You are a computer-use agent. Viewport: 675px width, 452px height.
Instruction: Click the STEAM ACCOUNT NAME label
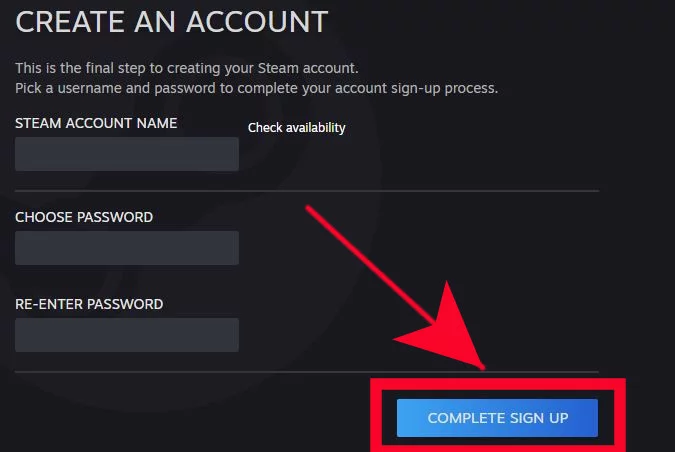[x=96, y=124]
